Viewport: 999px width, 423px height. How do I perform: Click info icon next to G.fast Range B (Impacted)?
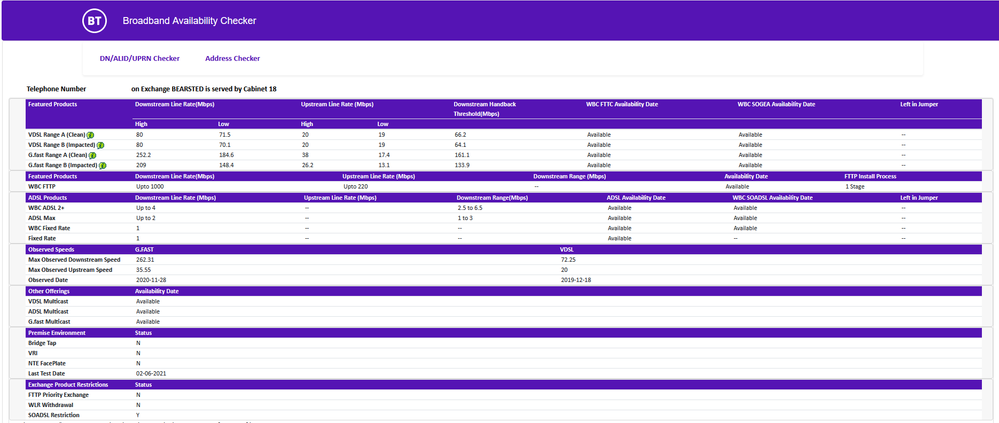pyautogui.click(x=102, y=165)
